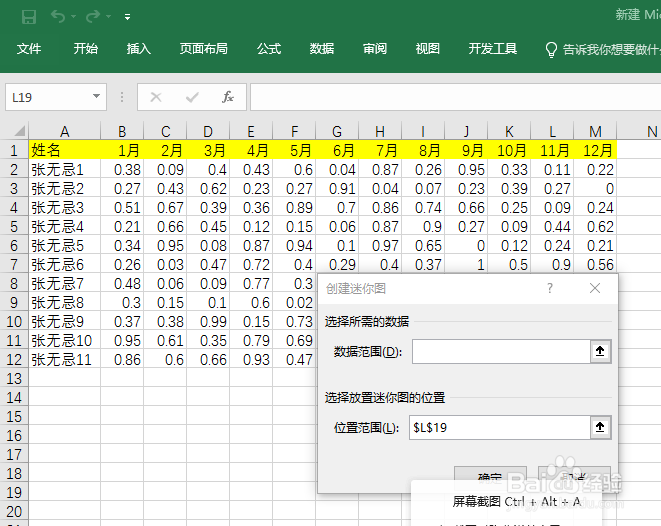Expand the Name Box dropdown arrow
Screen dimensions: 661x526
click(97, 97)
